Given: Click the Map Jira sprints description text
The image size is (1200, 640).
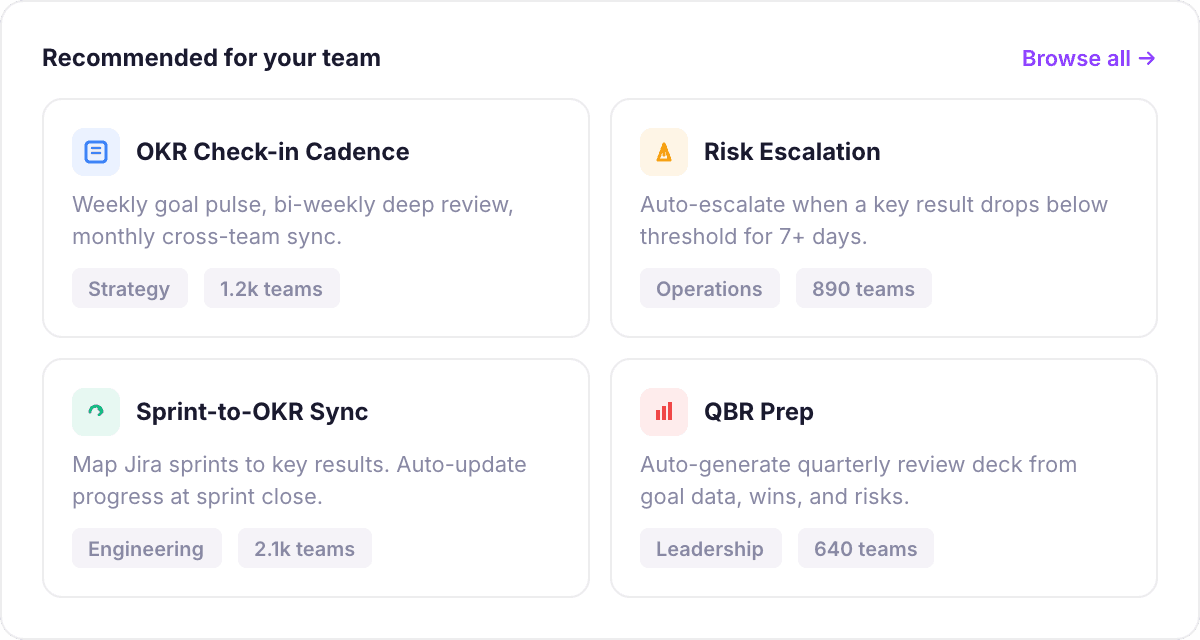Looking at the screenshot, I should (298, 481).
